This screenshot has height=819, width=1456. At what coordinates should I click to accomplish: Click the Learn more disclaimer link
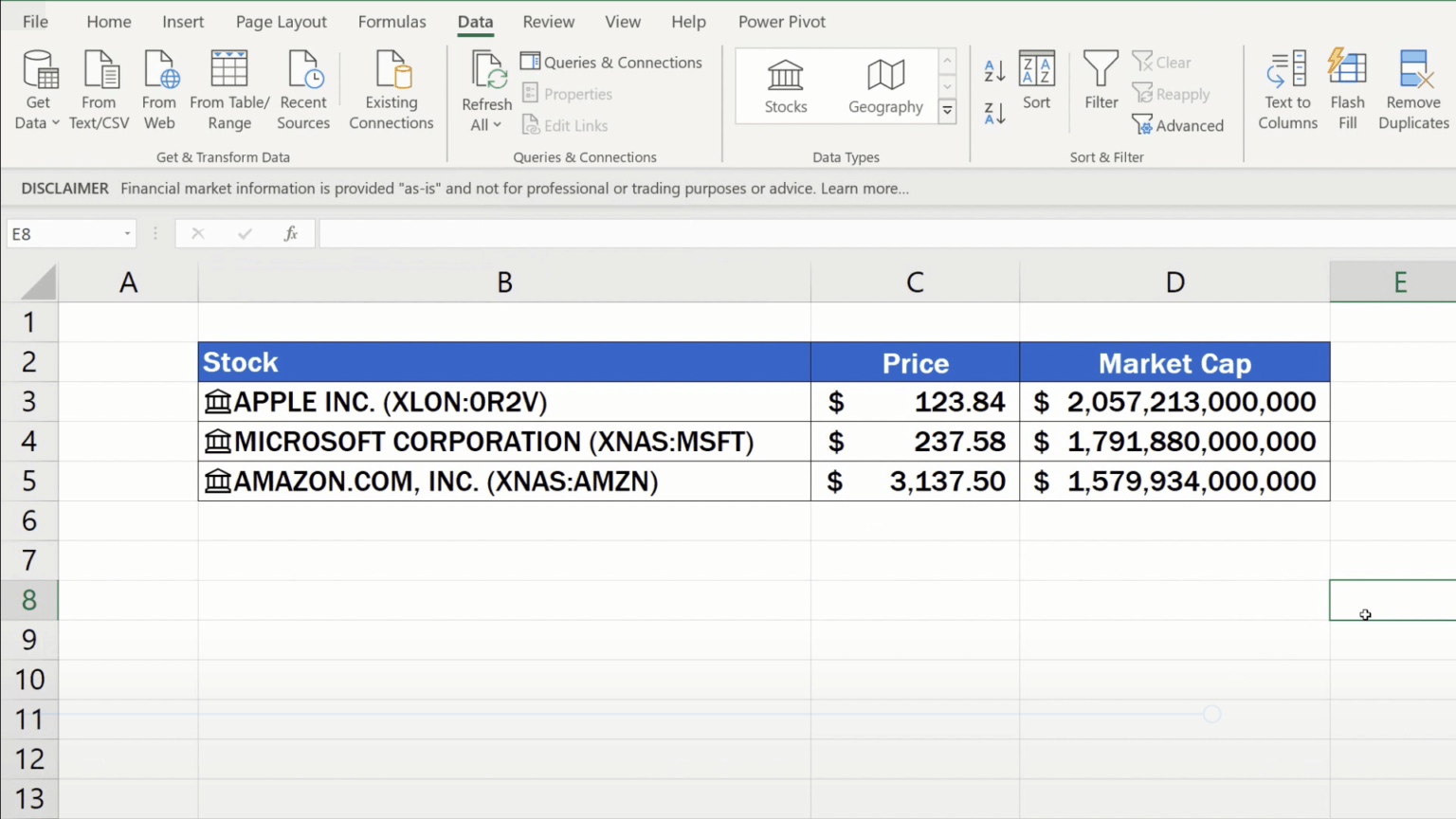pos(864,188)
